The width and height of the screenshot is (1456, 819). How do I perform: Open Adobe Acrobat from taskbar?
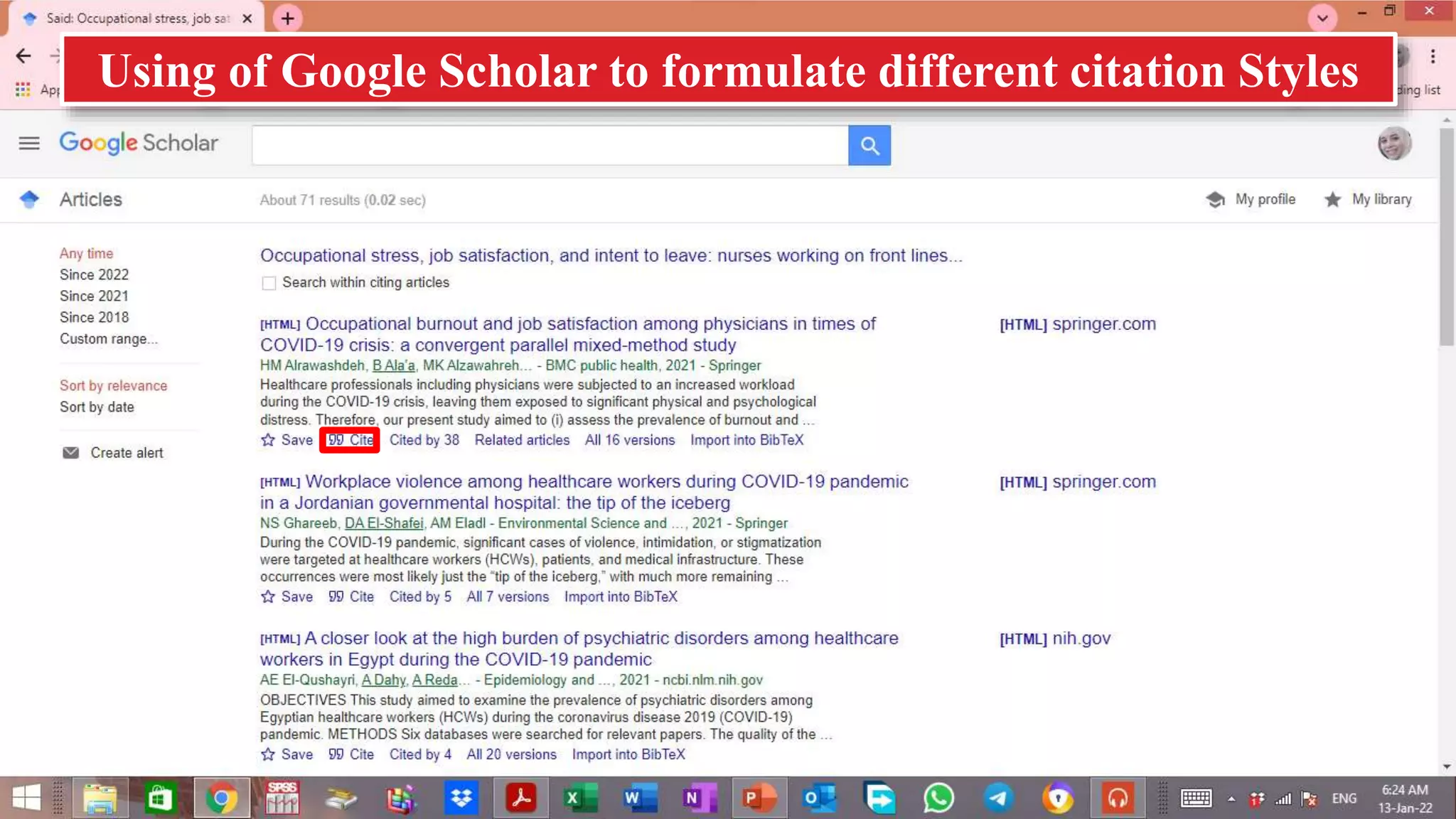pos(521,798)
